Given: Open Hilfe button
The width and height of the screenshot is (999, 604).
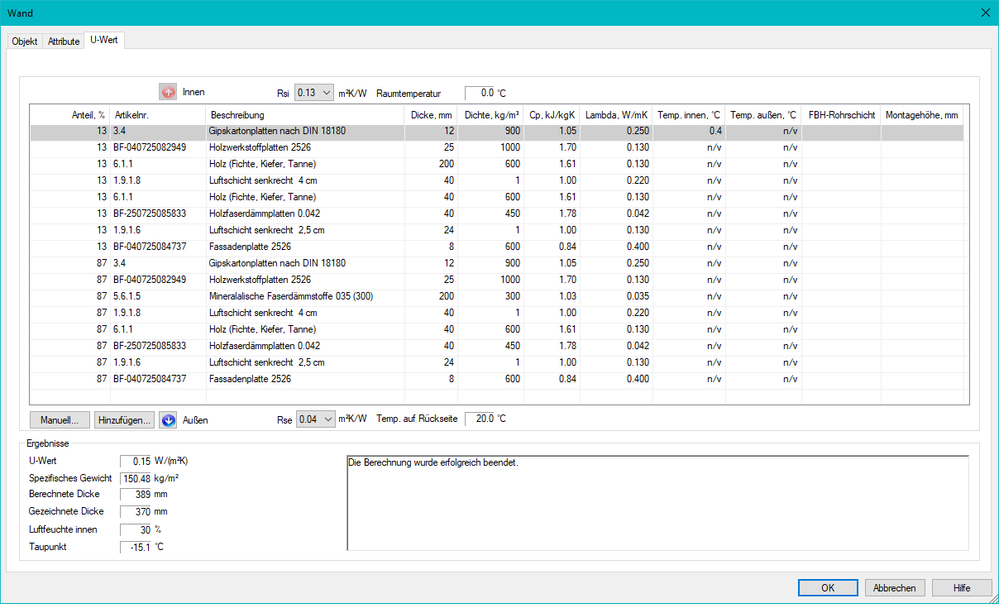Looking at the screenshot, I should click(962, 588).
